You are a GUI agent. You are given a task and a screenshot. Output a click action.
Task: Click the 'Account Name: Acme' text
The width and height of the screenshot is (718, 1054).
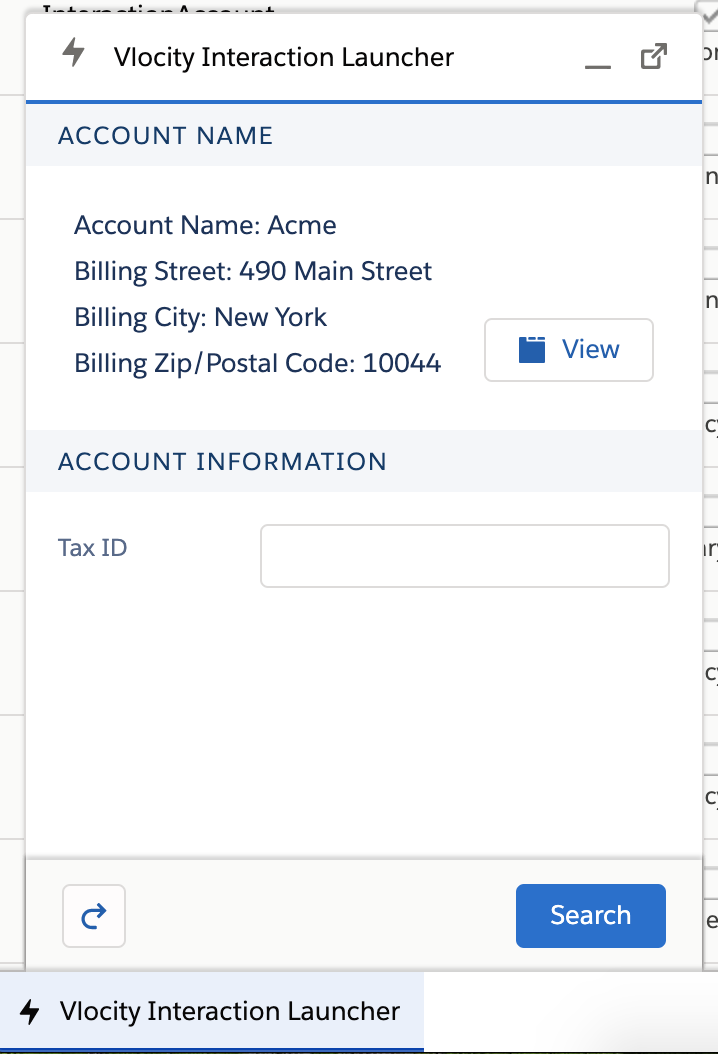tap(205, 225)
